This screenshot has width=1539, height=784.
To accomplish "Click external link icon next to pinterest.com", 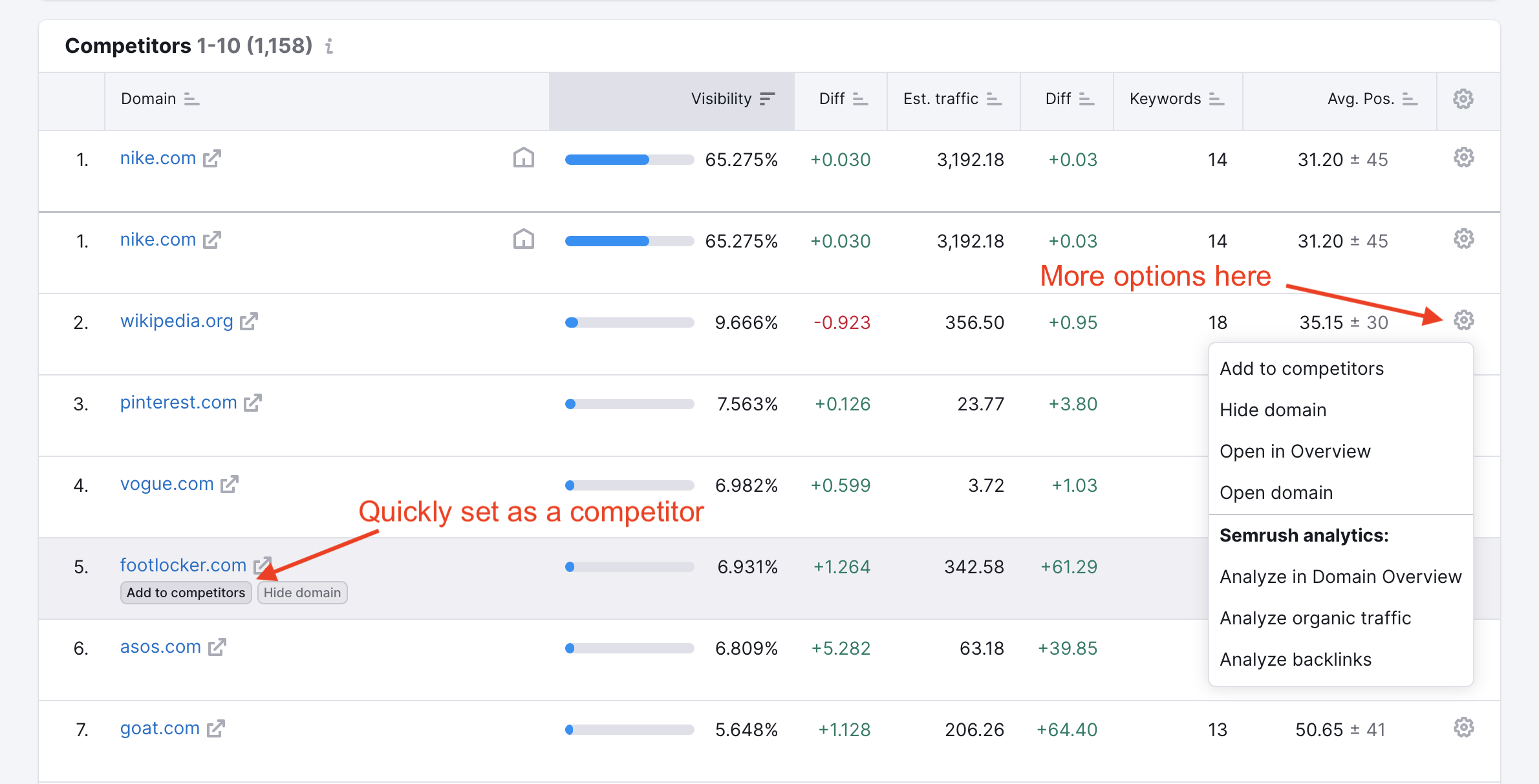I will click(253, 403).
